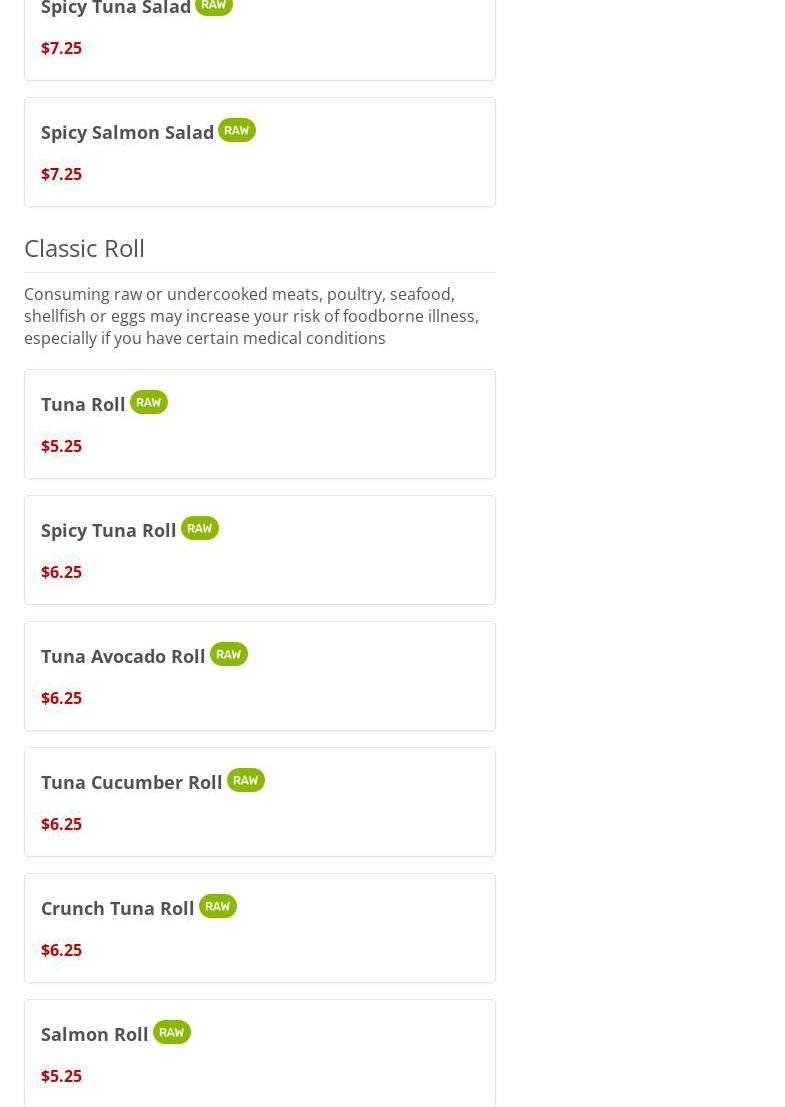Viewport: 785px width, 1107px height.
Task: Choose the Tuna Avocado Roll title
Action: [123, 656]
